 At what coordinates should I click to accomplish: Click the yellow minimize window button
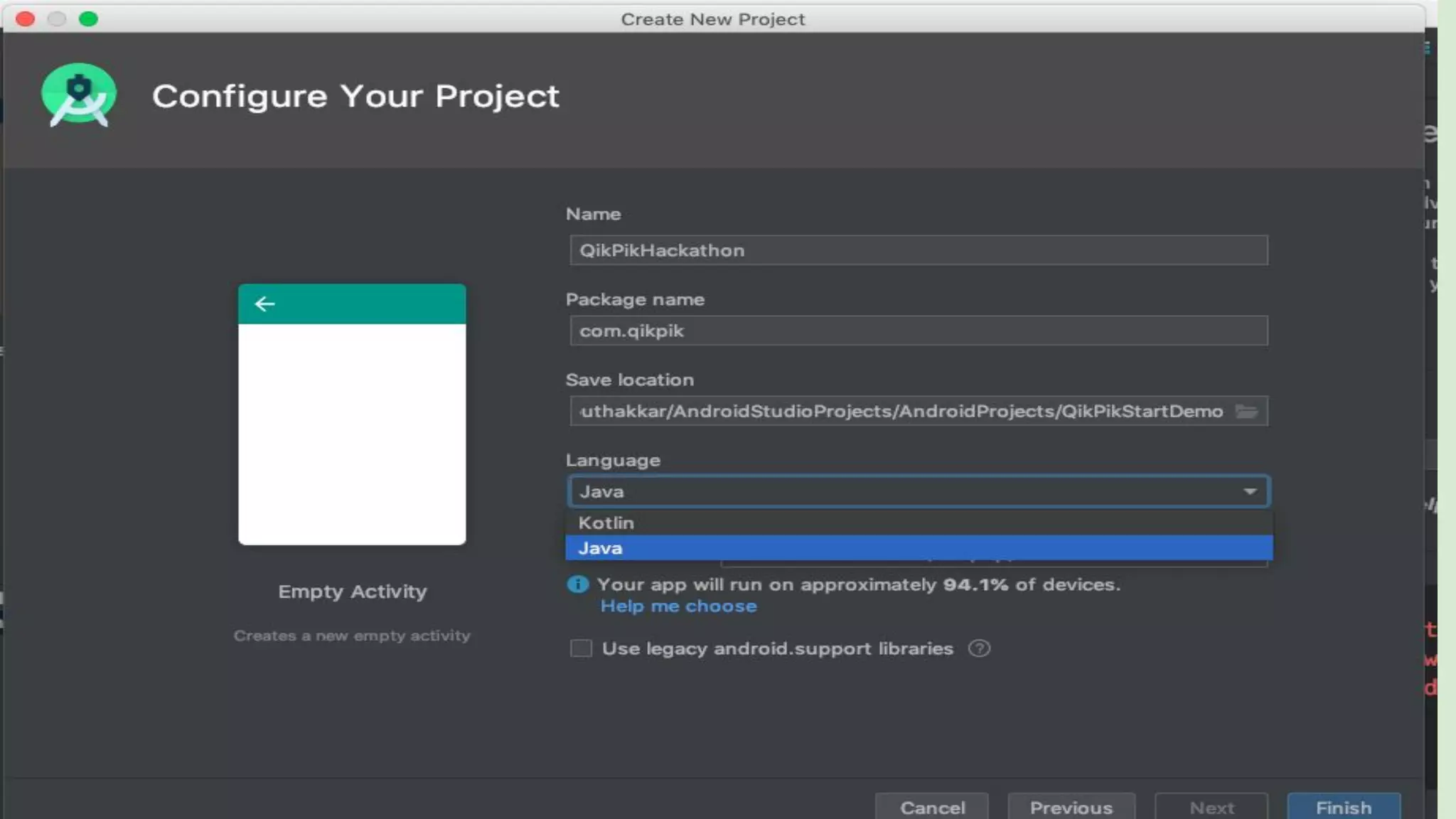tap(57, 19)
